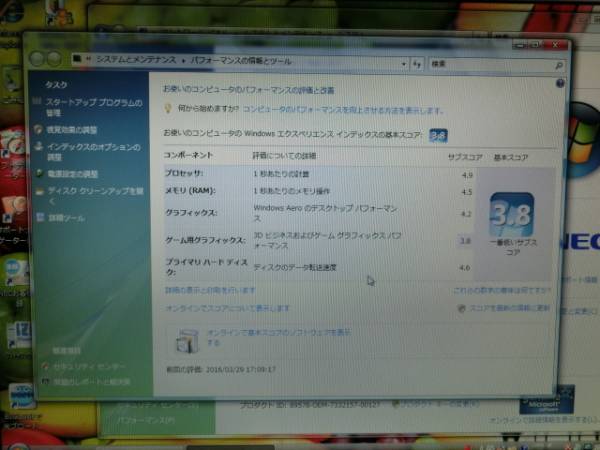Click the コンポーネント column header
Image resolution: width=600 pixels, height=450 pixels.
tap(188, 155)
